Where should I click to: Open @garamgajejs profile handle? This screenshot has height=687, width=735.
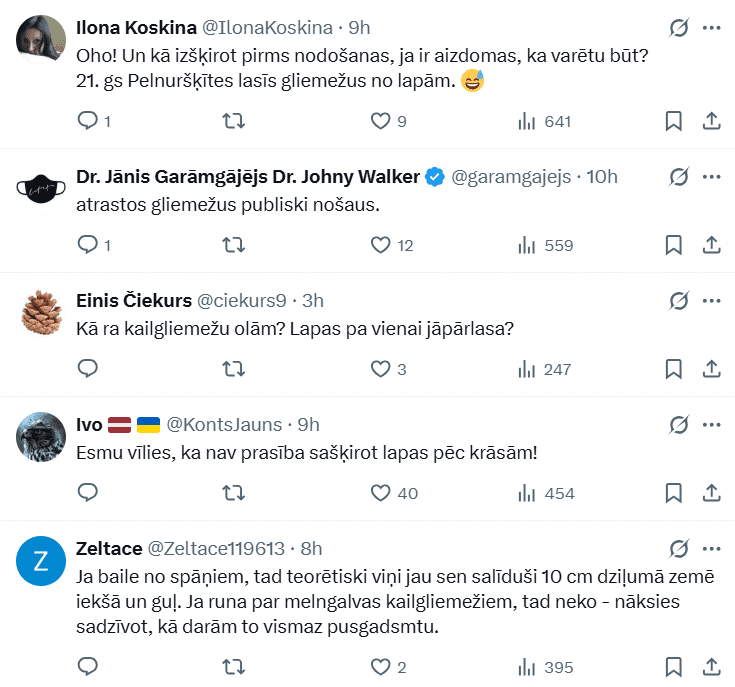coord(511,177)
